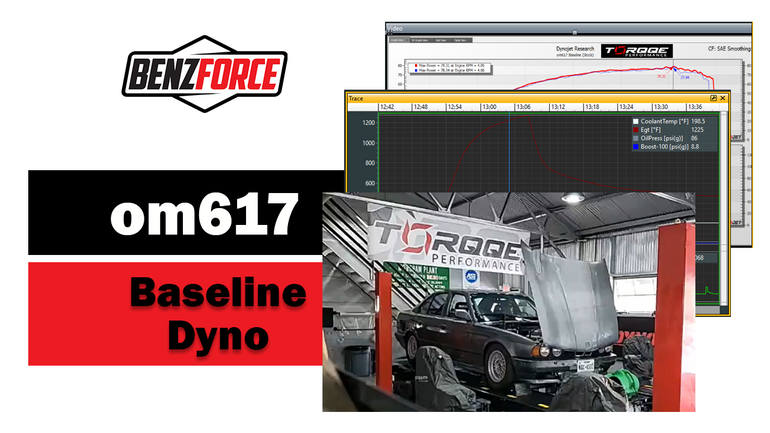
Task: Click the blue Max Power legend entry in the dyno graph
Action: pos(449,70)
